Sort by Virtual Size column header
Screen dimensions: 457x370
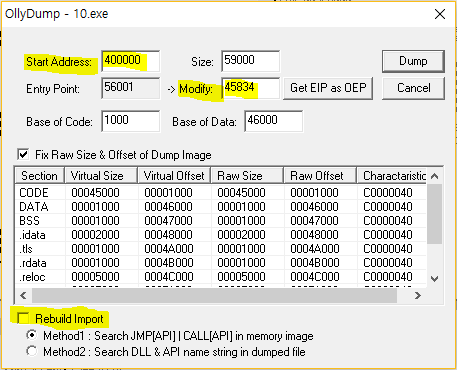[x=101, y=176]
